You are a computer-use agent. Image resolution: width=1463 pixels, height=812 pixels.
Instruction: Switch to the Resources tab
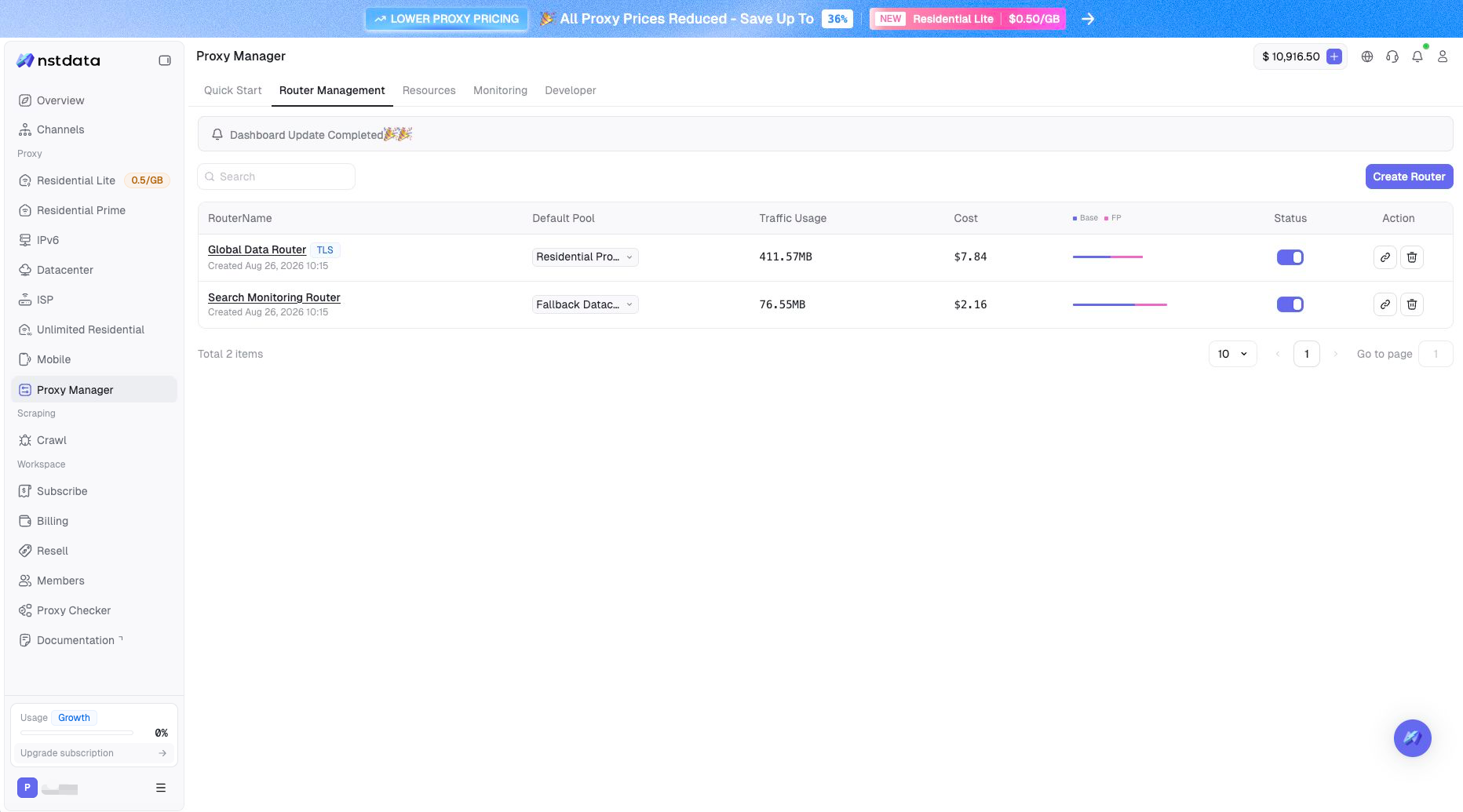click(x=429, y=90)
